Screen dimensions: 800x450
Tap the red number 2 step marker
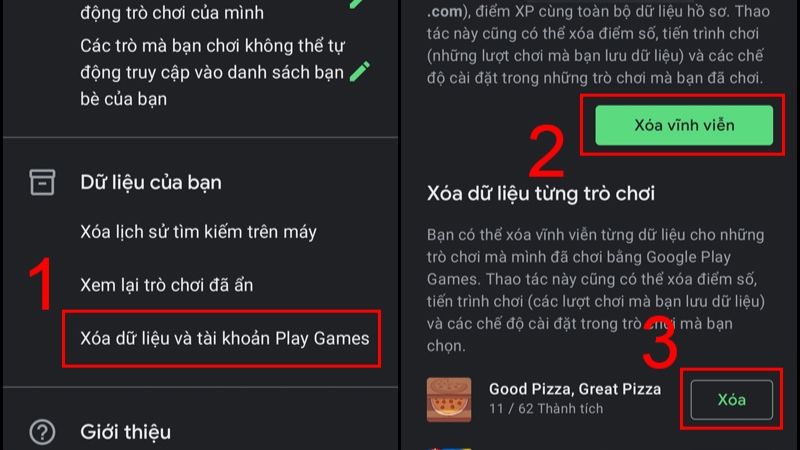tap(546, 151)
